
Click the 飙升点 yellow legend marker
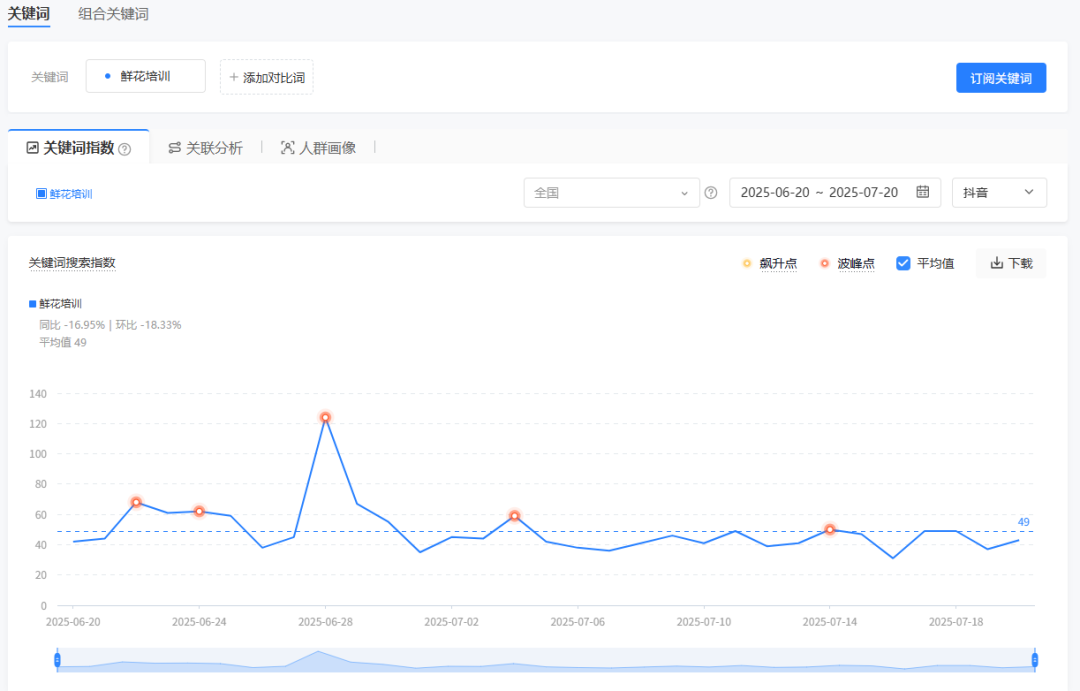pos(746,264)
